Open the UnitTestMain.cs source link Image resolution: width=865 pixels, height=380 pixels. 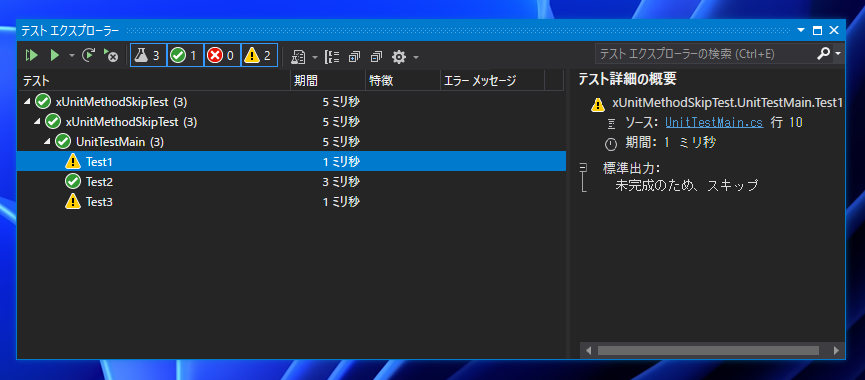coord(714,122)
